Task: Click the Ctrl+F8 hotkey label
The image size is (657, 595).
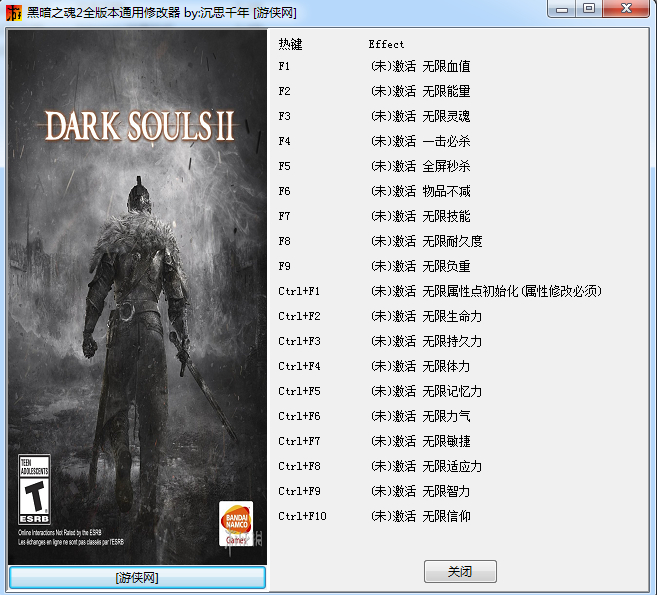Action: (x=299, y=466)
